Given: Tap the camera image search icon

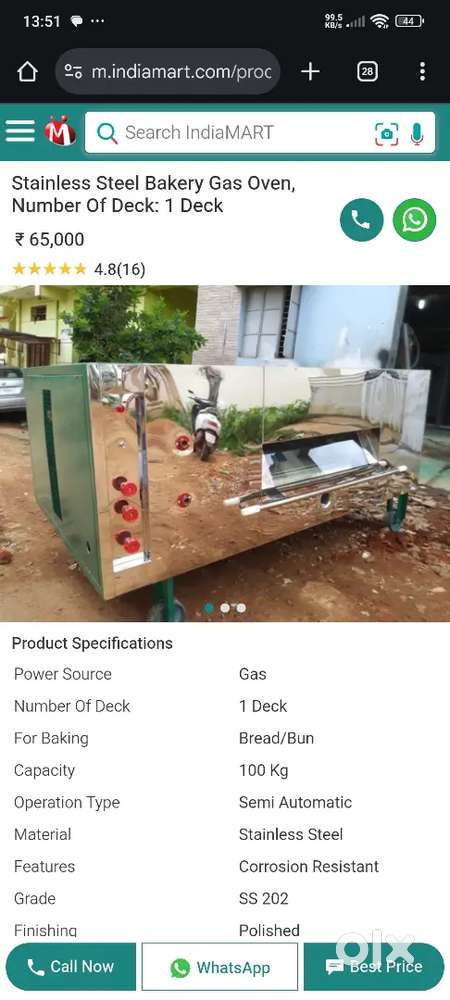Looking at the screenshot, I should tap(386, 133).
